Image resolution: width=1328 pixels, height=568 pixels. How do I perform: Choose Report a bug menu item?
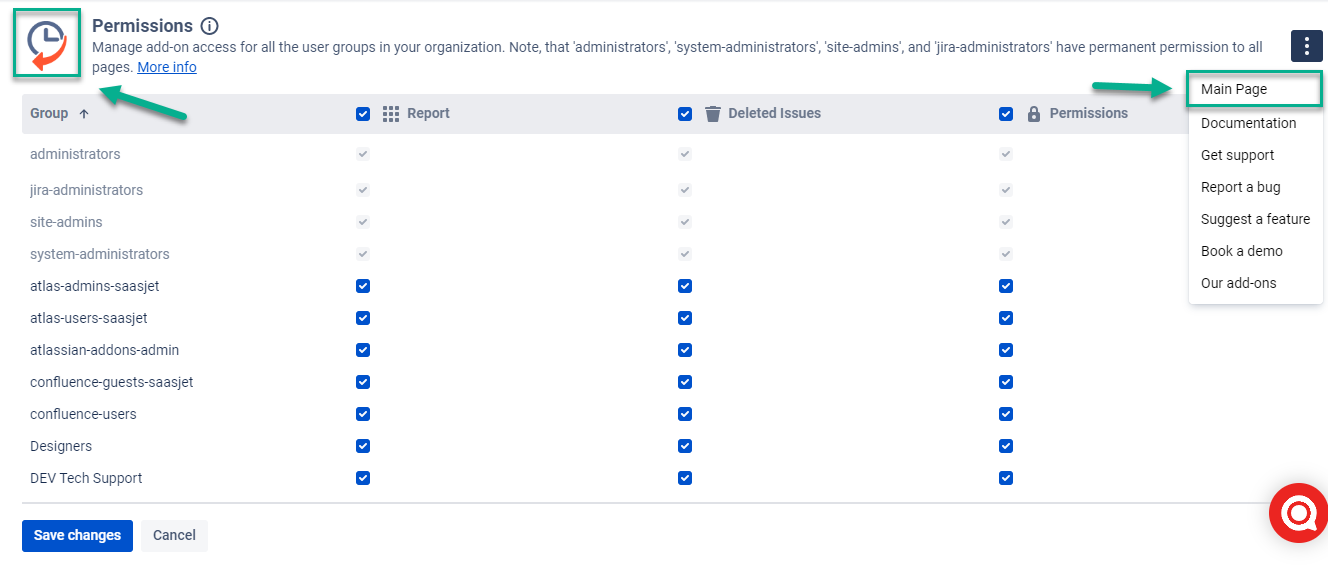[1240, 187]
